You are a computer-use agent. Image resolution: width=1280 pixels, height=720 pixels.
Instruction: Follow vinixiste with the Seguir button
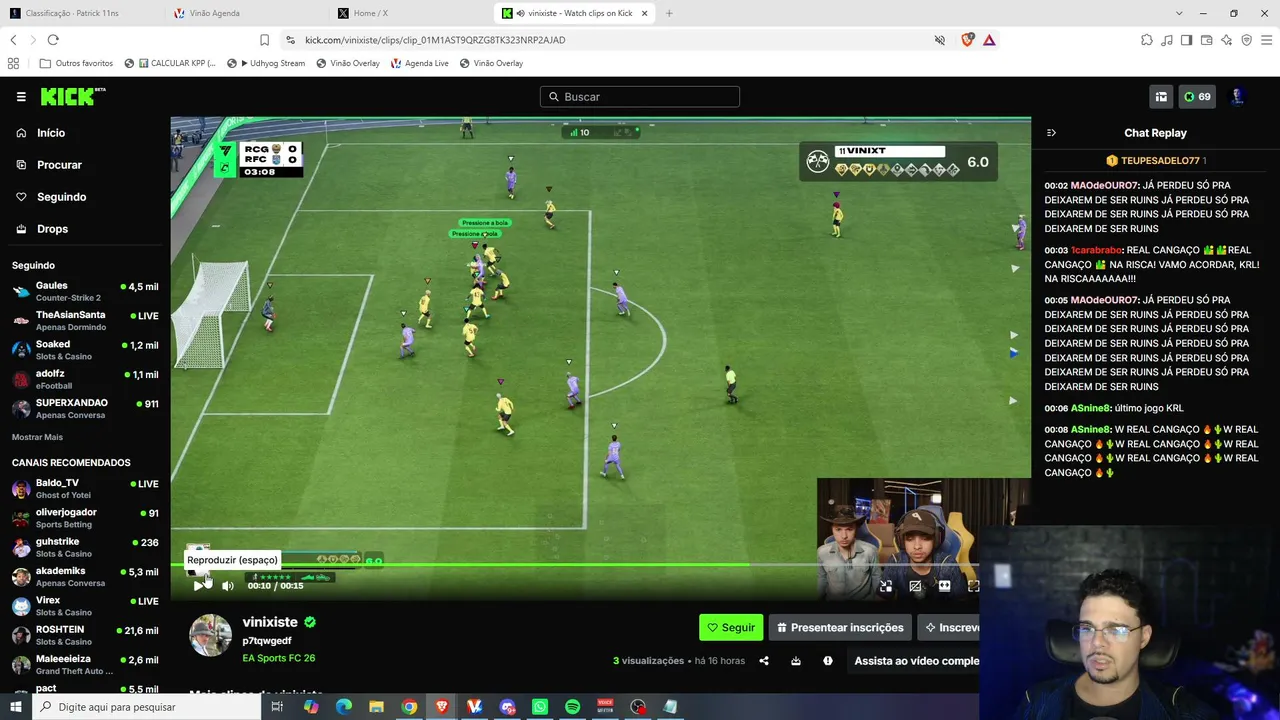[731, 628]
